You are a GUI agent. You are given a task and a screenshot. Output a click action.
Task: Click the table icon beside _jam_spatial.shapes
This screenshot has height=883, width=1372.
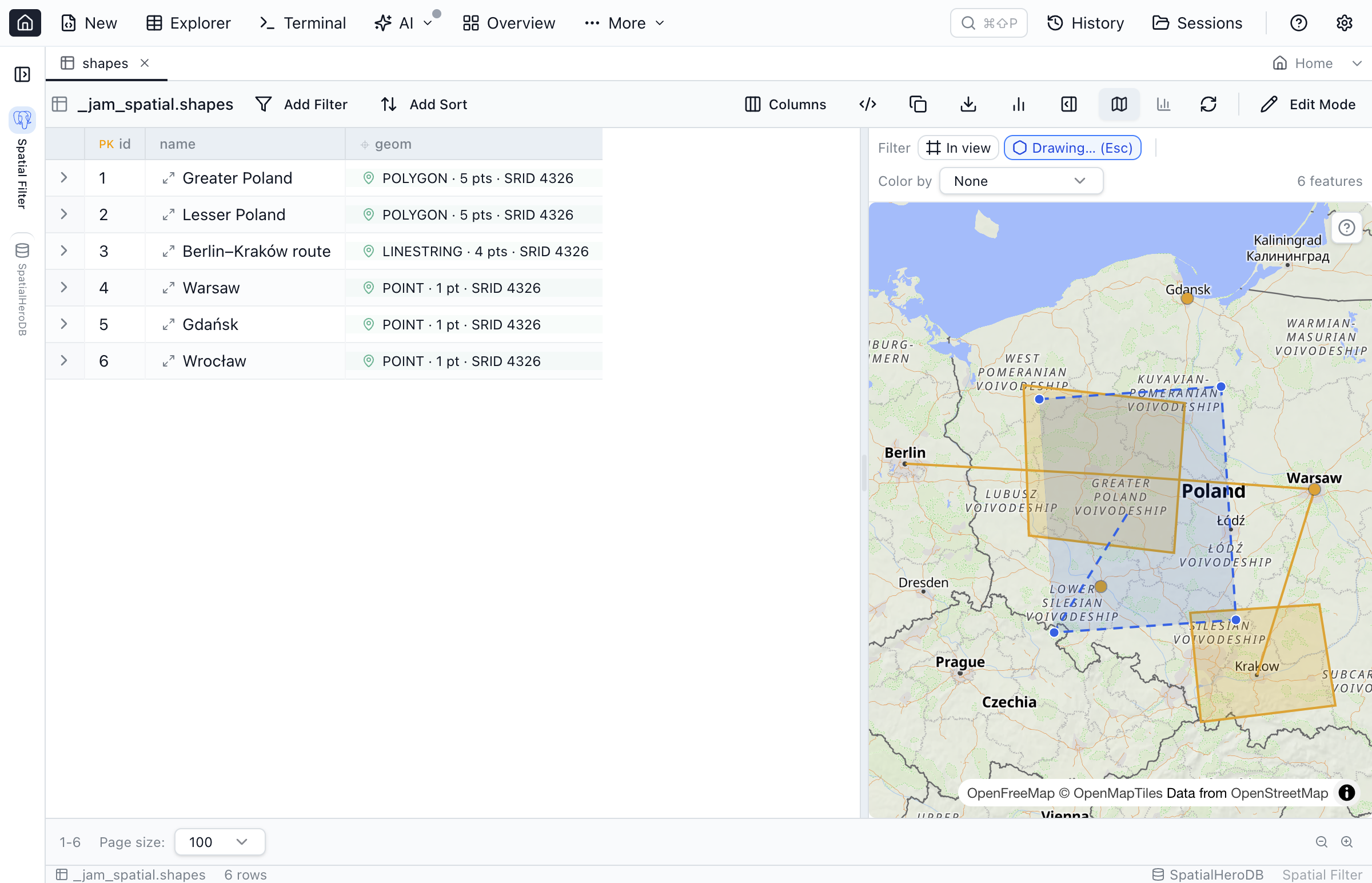59,104
